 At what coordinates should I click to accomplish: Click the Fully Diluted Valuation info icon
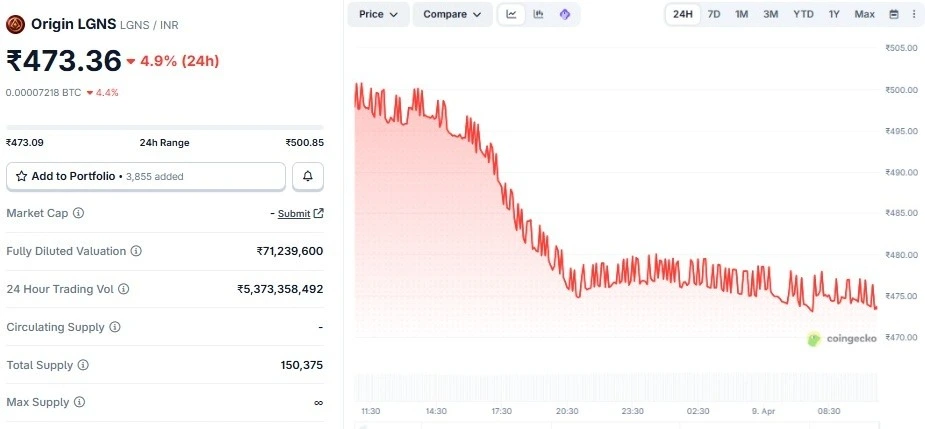137,251
